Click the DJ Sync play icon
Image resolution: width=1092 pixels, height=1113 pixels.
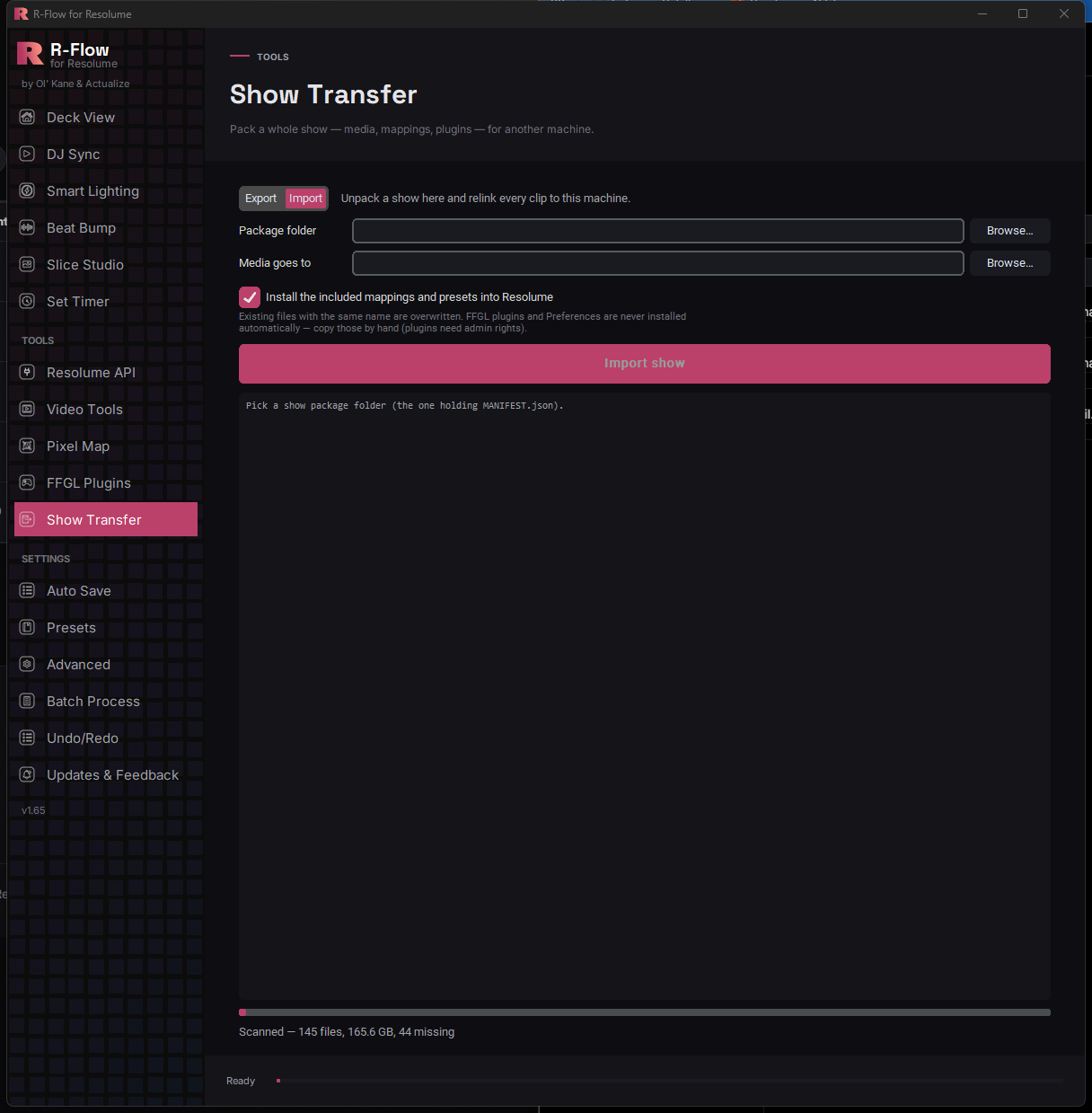point(27,154)
